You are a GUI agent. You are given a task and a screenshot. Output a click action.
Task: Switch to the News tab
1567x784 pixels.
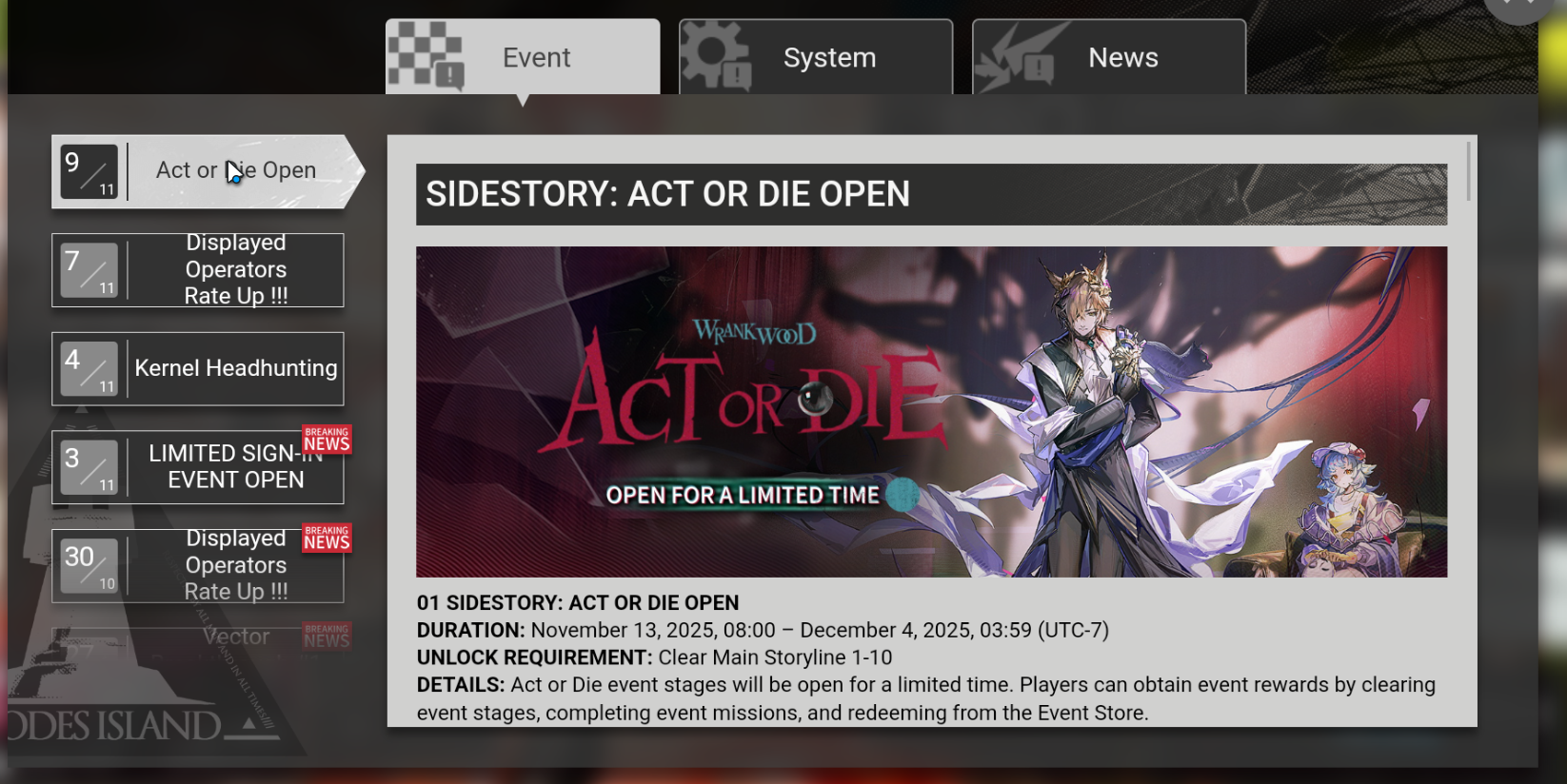pos(1109,56)
